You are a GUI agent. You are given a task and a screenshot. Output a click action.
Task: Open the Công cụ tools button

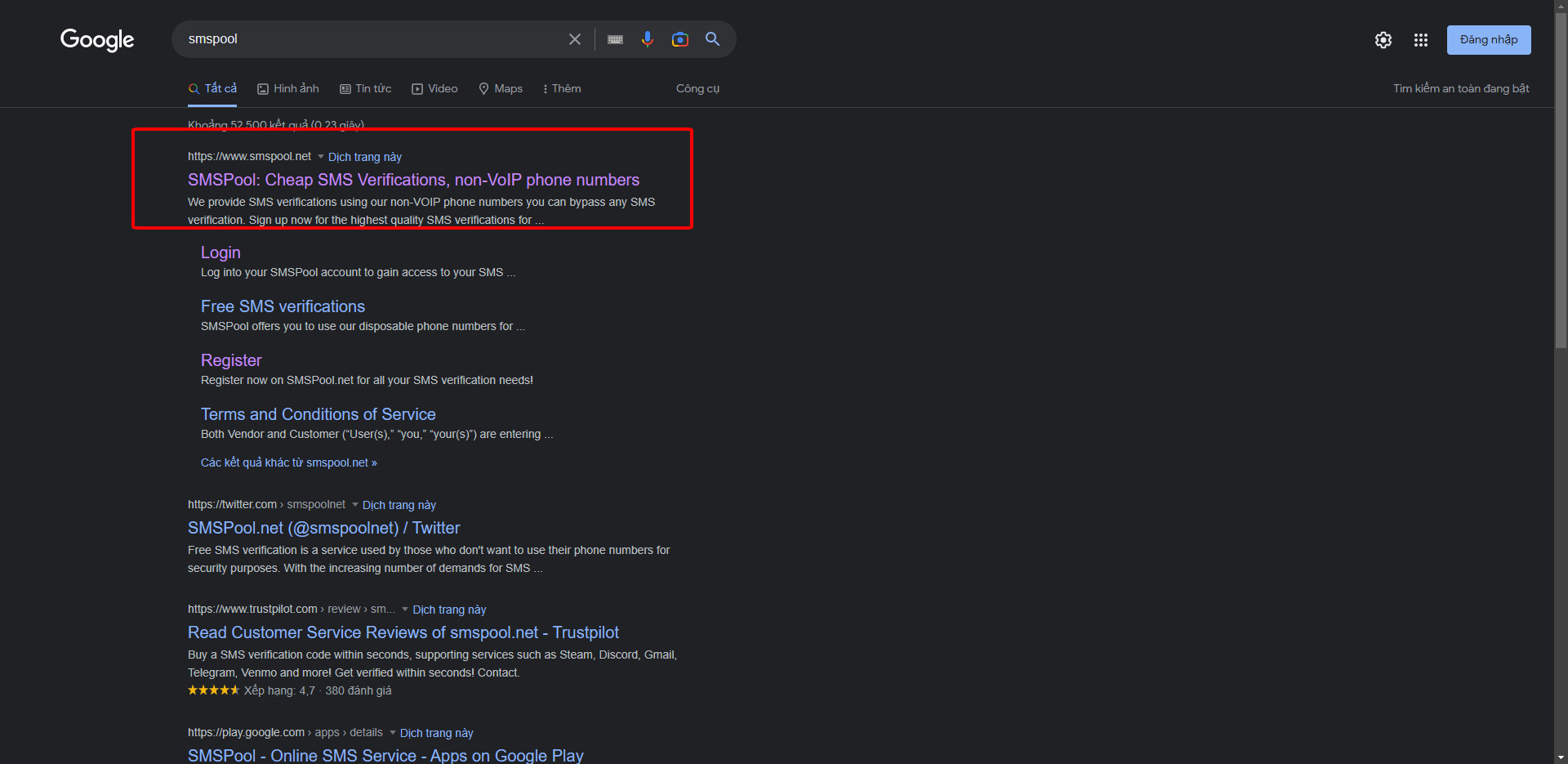point(697,88)
